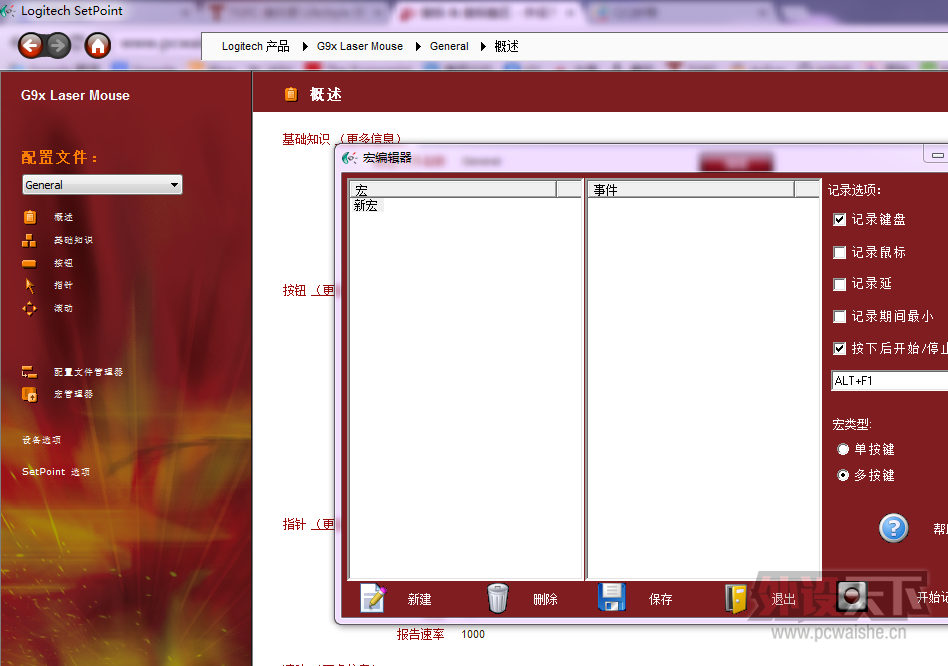Go back with the red back arrow
The image size is (948, 666).
pyautogui.click(x=30, y=45)
